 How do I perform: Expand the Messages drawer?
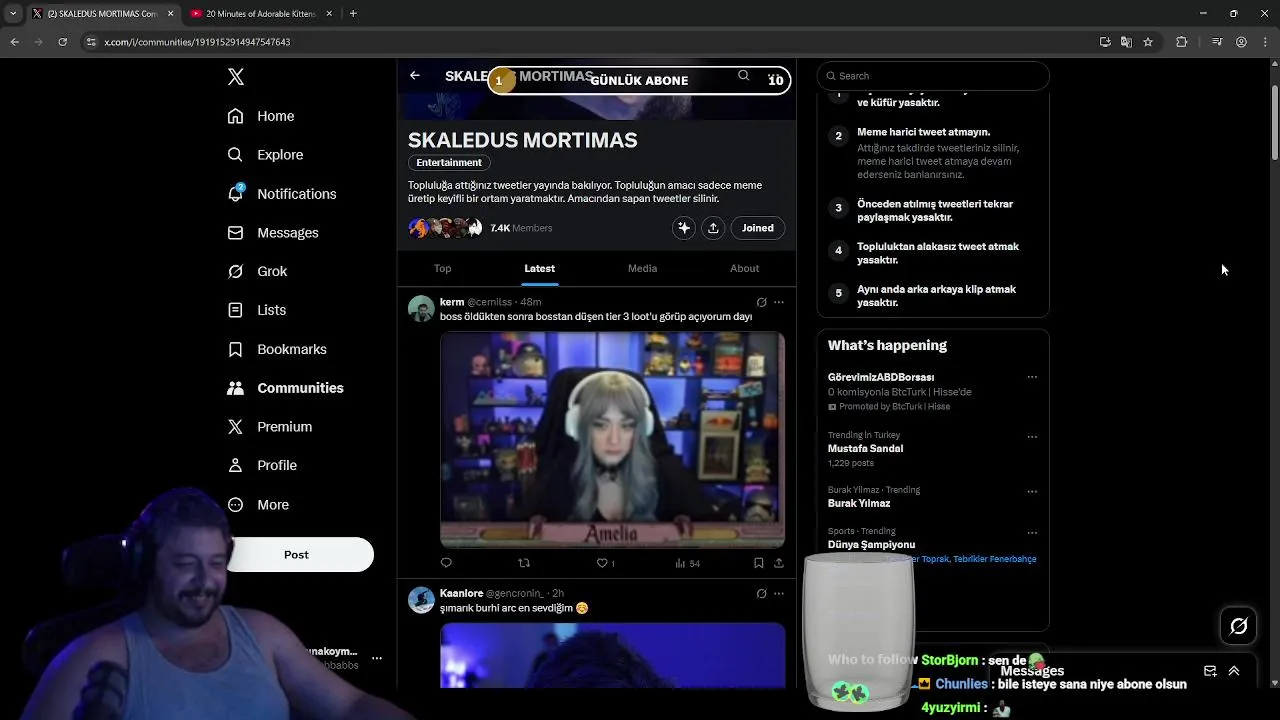coord(1234,671)
